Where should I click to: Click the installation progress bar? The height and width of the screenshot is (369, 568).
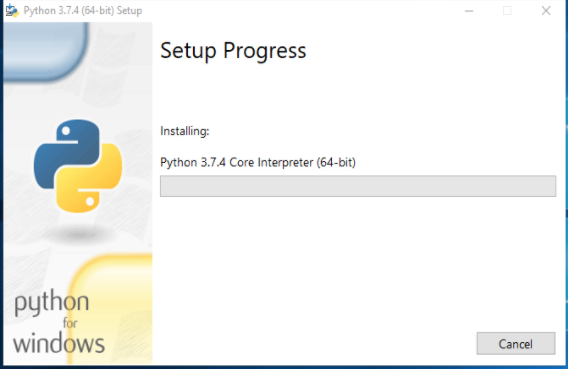[358, 186]
